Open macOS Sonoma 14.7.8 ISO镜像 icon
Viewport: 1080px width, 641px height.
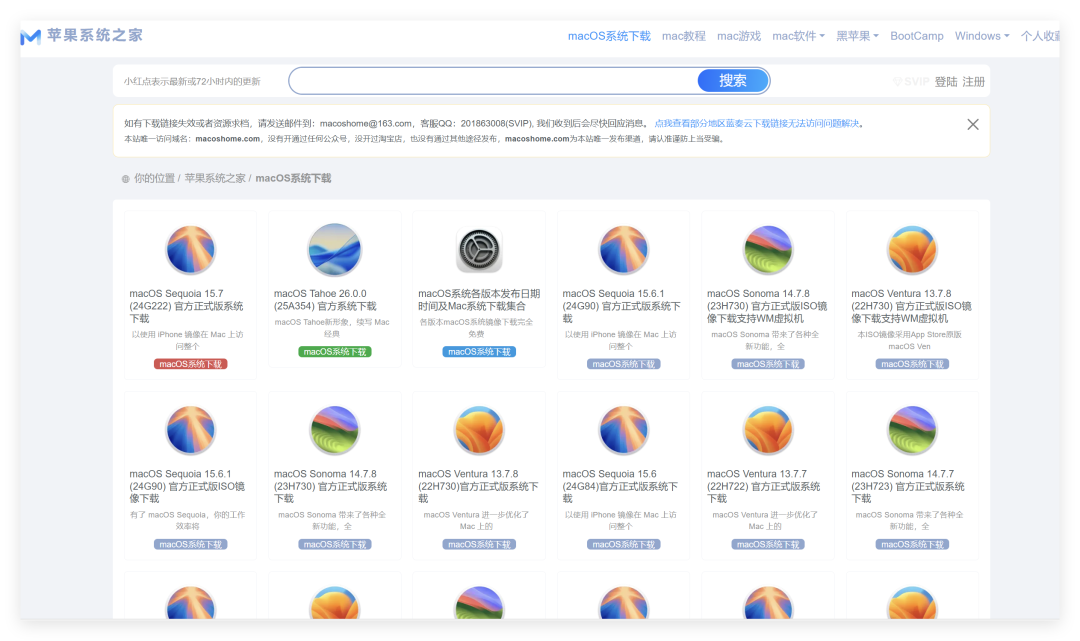click(x=768, y=250)
